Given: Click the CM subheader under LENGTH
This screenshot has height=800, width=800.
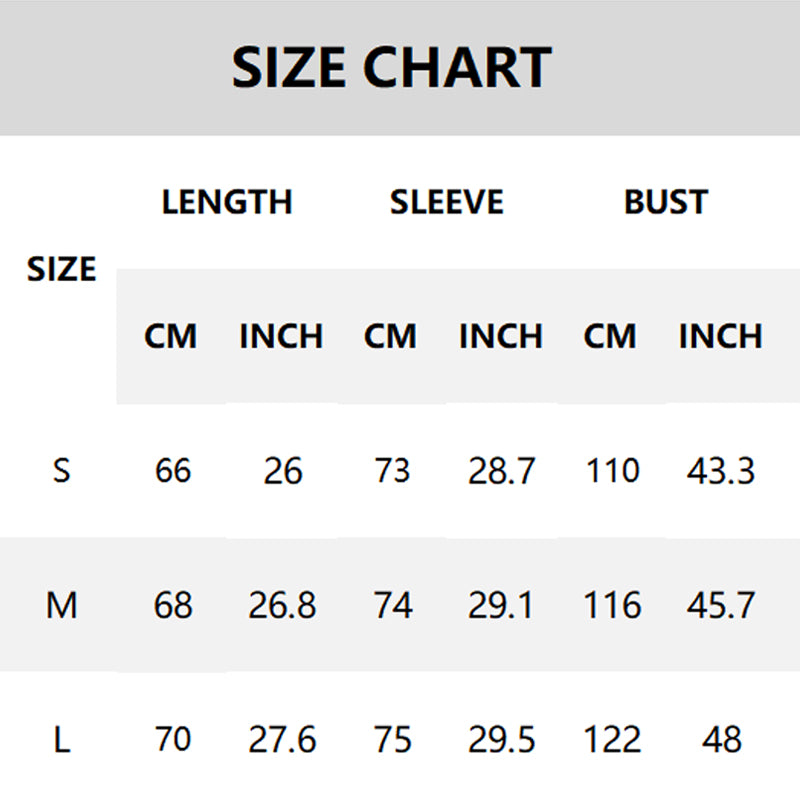Looking at the screenshot, I should (171, 336).
